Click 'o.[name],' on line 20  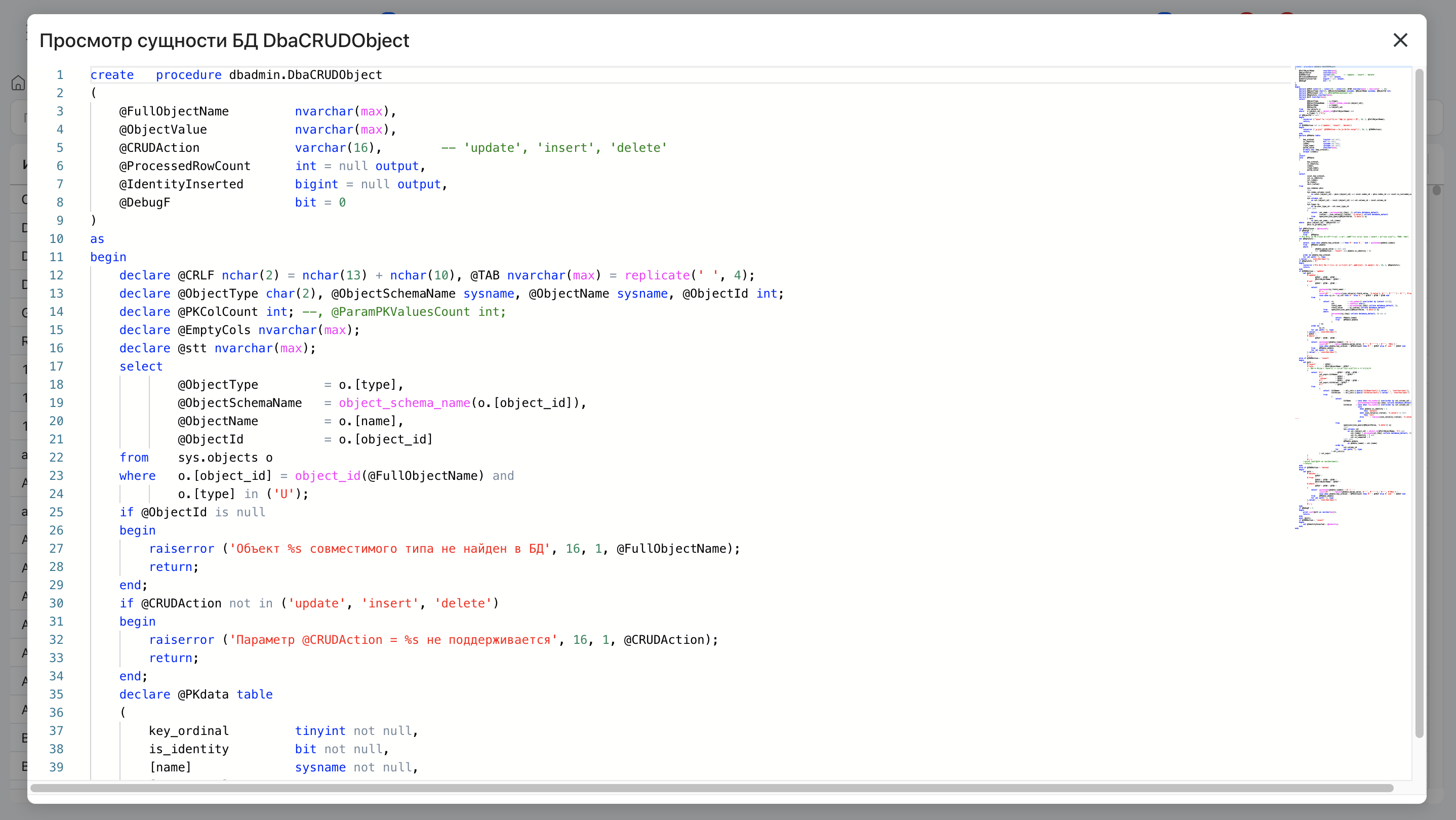pyautogui.click(x=371, y=422)
